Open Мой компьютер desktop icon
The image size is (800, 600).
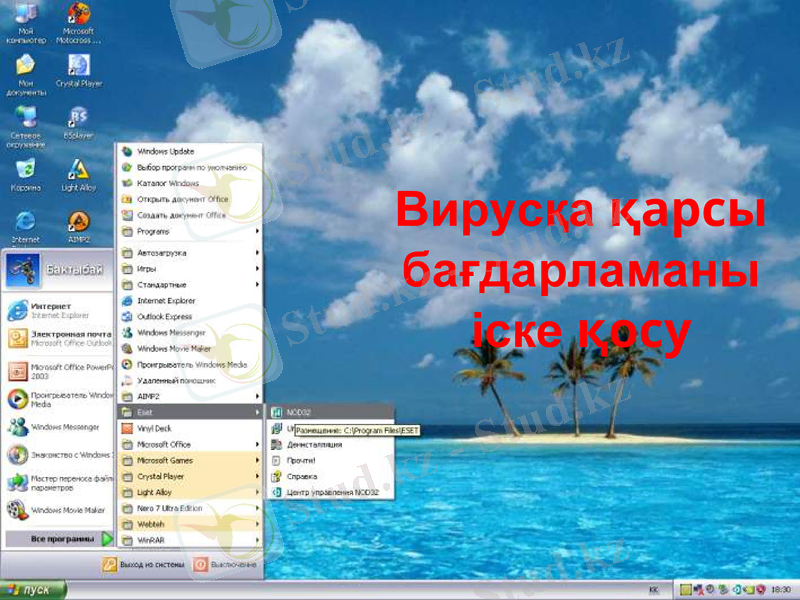pyautogui.click(x=24, y=20)
